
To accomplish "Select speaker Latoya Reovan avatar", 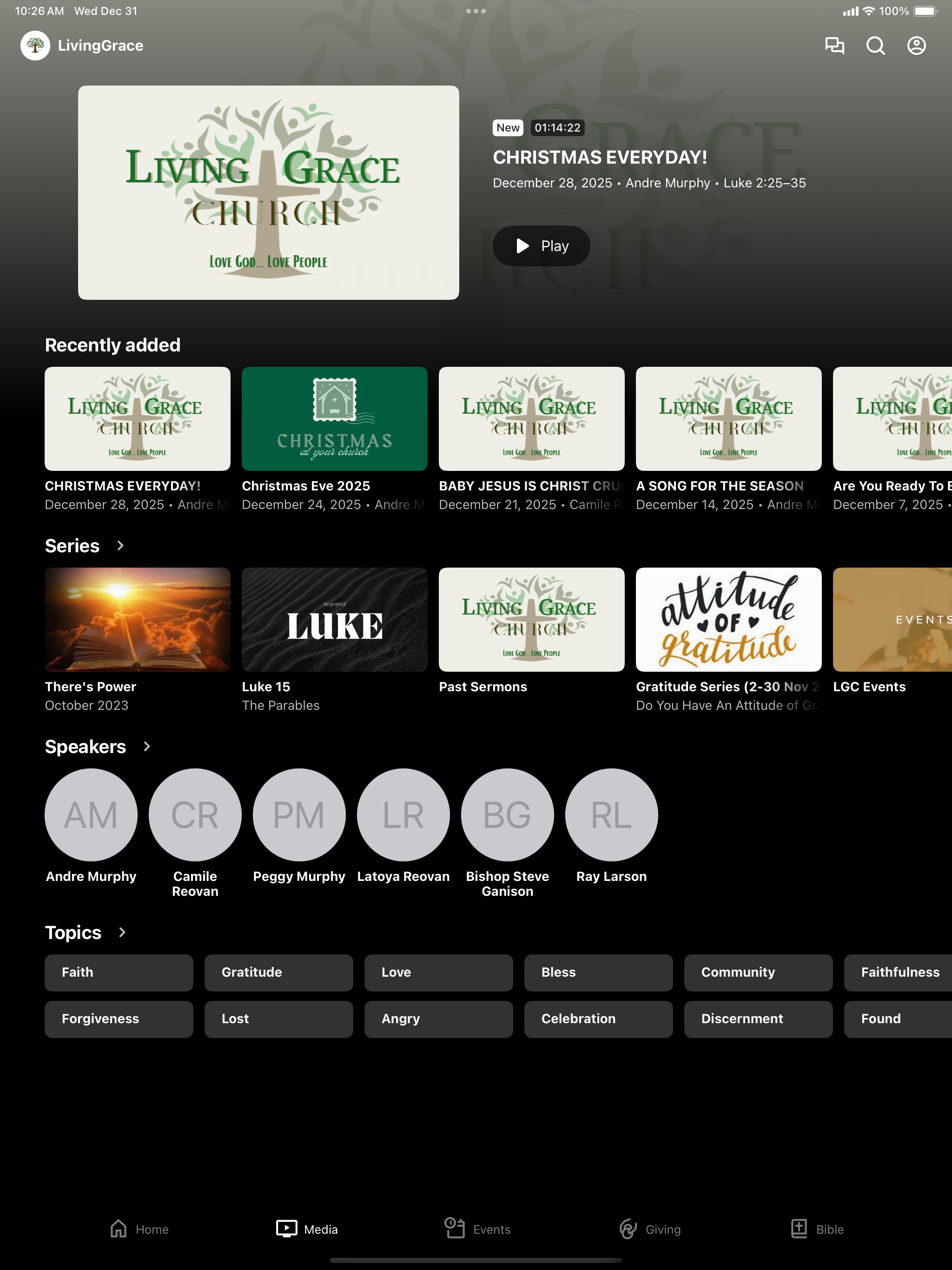I will coord(403,815).
